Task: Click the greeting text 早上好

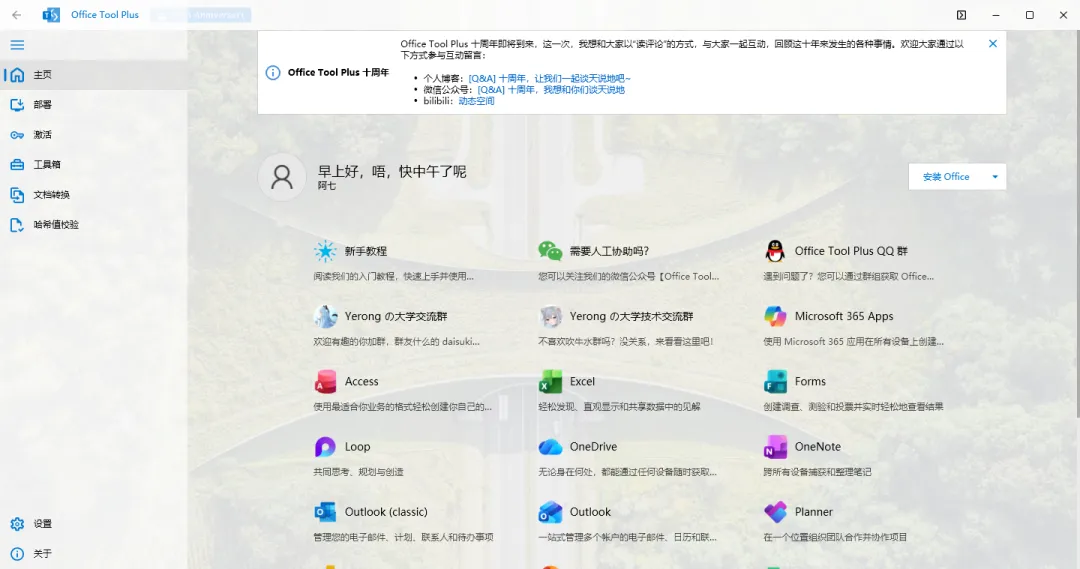Action: point(391,172)
